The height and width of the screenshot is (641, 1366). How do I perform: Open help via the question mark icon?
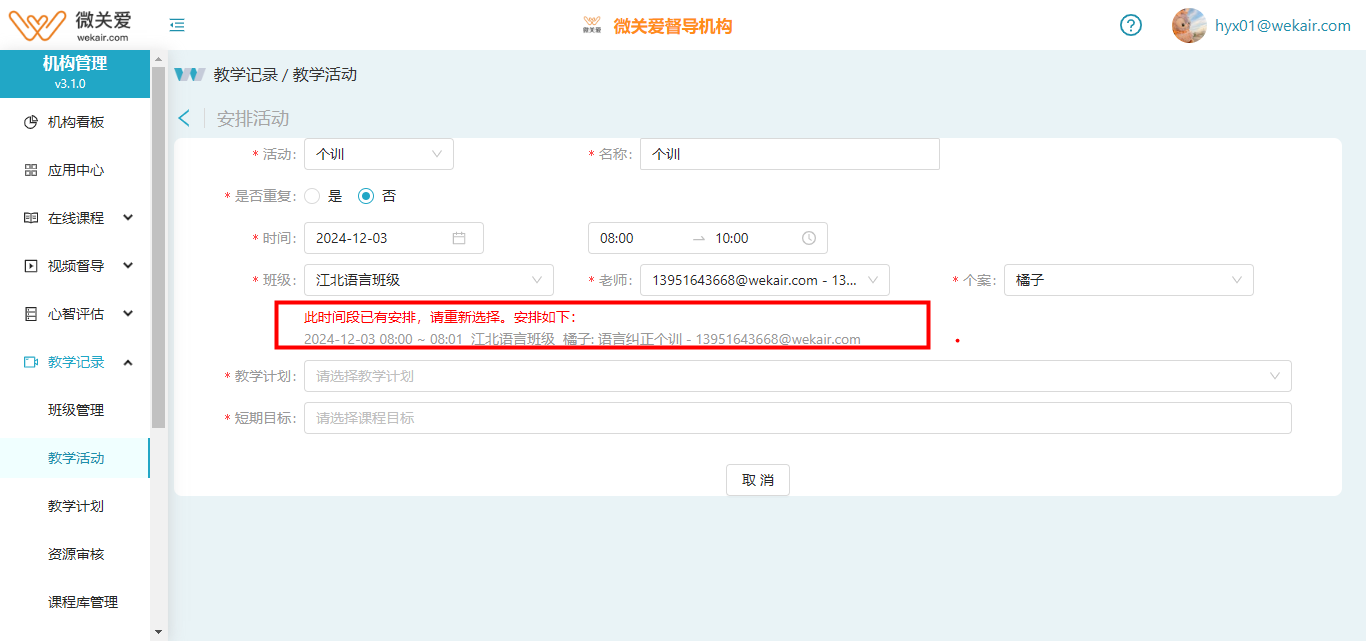1130,26
